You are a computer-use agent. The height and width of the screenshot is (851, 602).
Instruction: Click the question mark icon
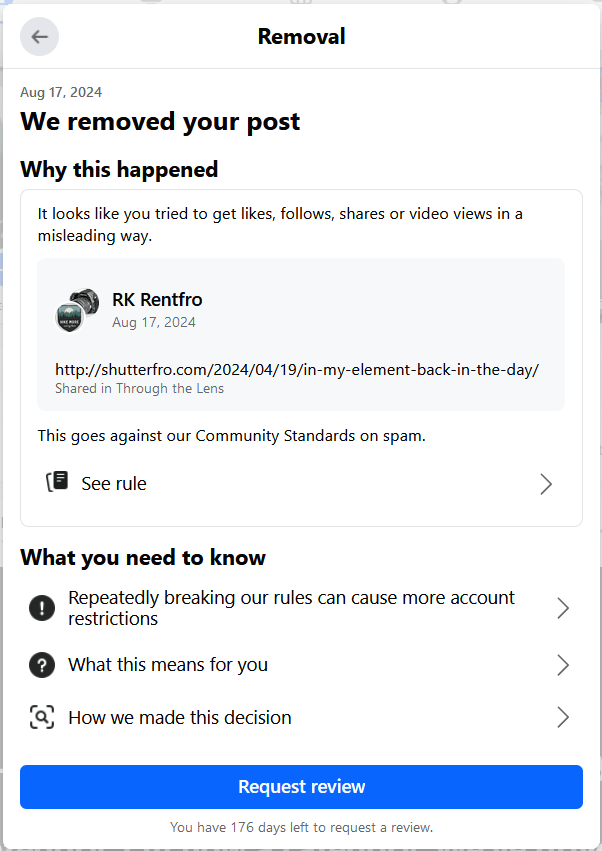tap(42, 665)
